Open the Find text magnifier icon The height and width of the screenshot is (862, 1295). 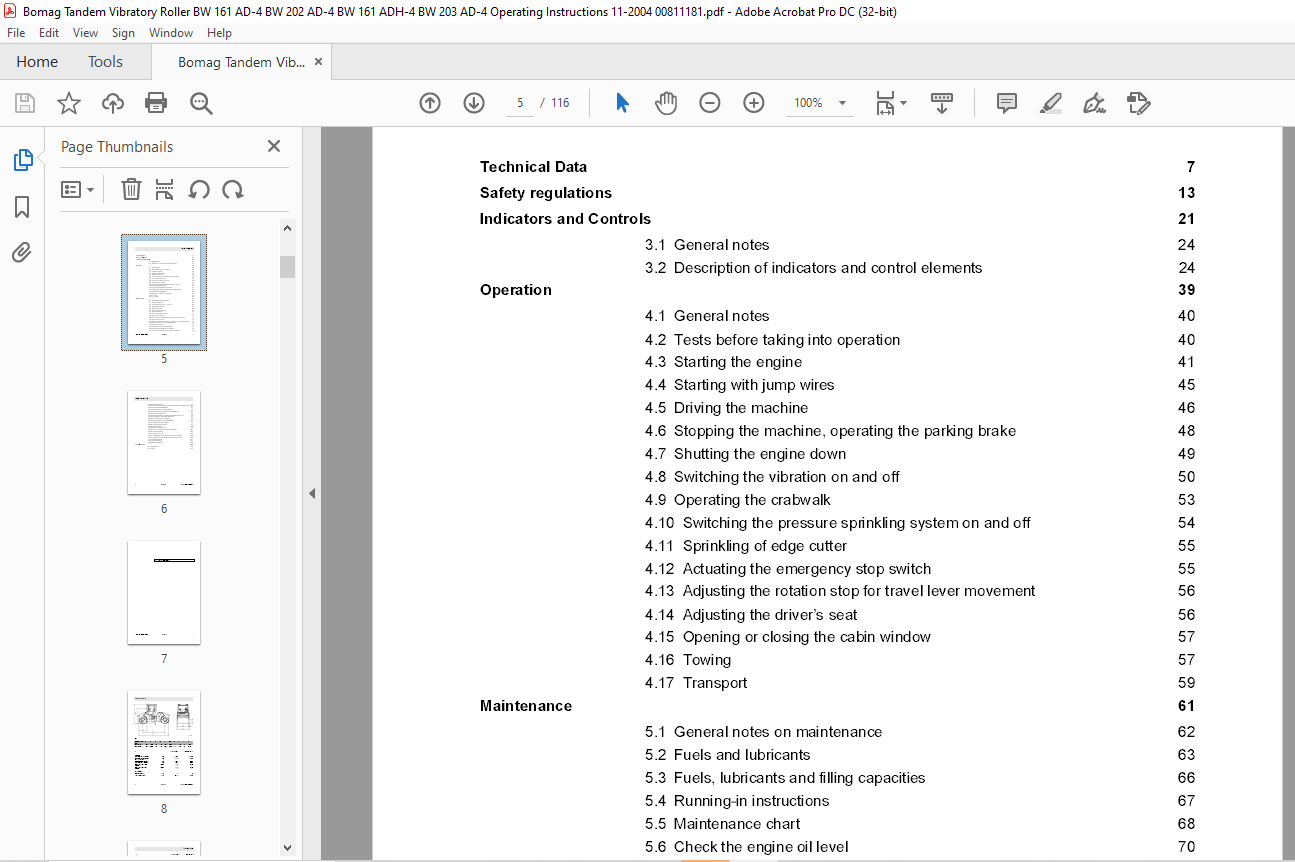[201, 103]
